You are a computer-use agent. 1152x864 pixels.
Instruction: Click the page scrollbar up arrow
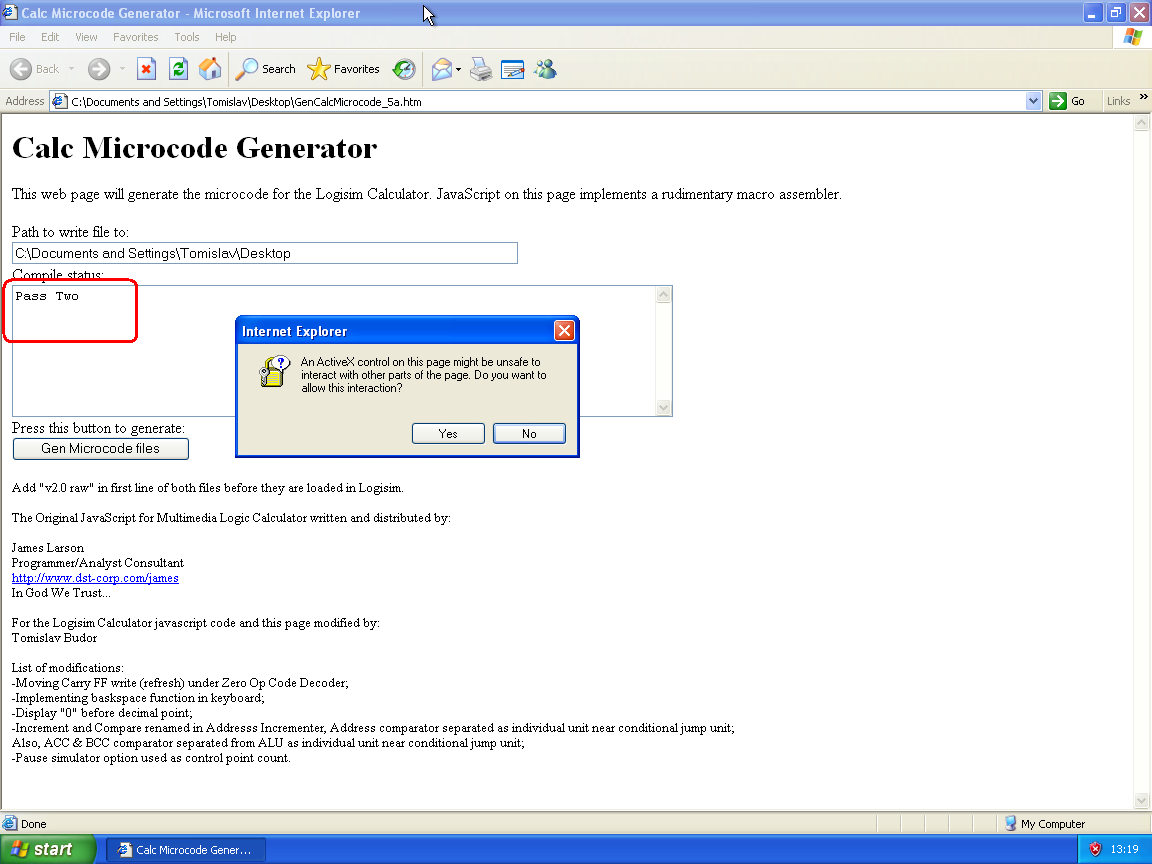[x=1141, y=123]
